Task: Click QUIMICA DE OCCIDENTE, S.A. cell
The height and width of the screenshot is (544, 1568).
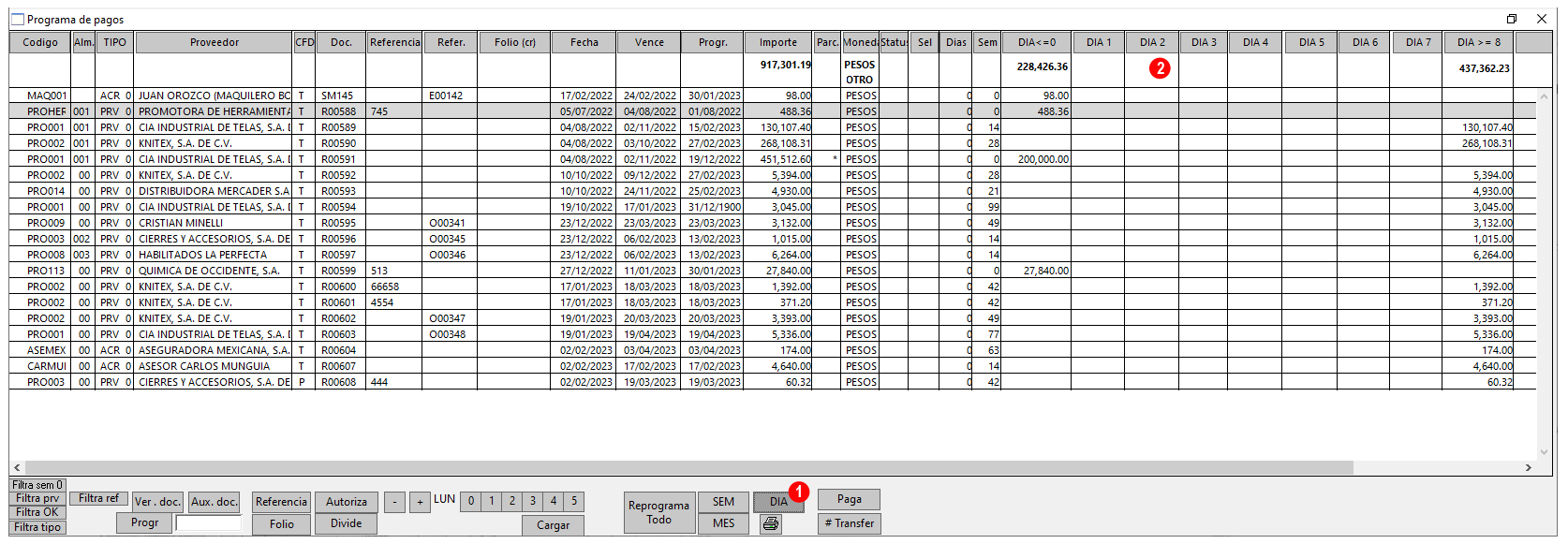Action: [214, 271]
